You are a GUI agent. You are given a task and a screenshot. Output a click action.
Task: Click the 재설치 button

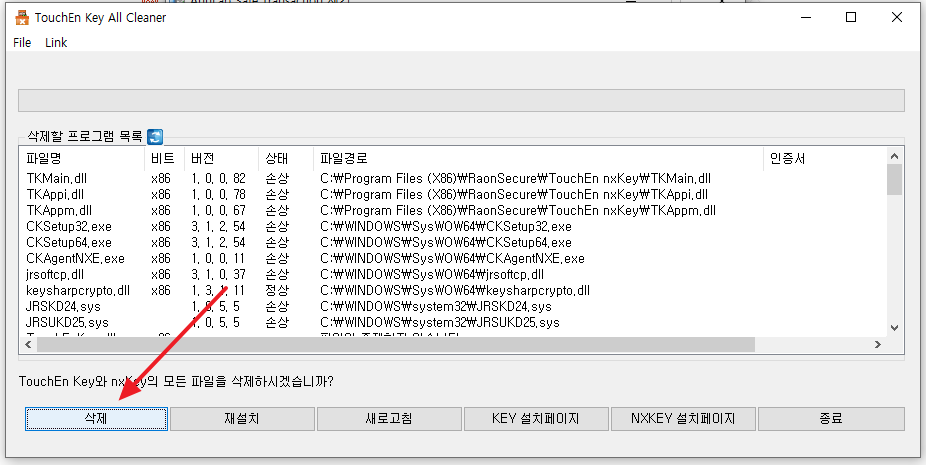242,419
